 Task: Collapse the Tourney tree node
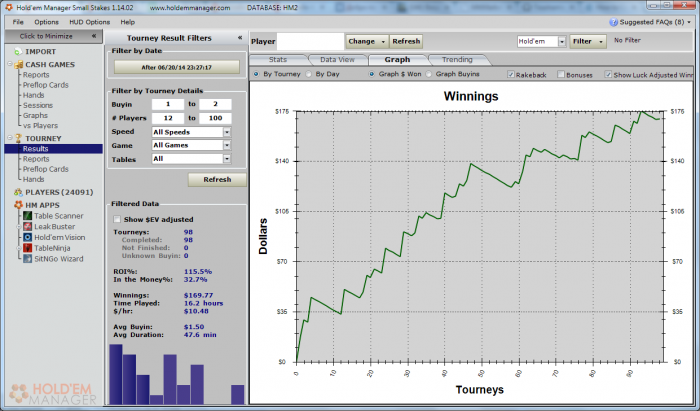(x=10, y=138)
